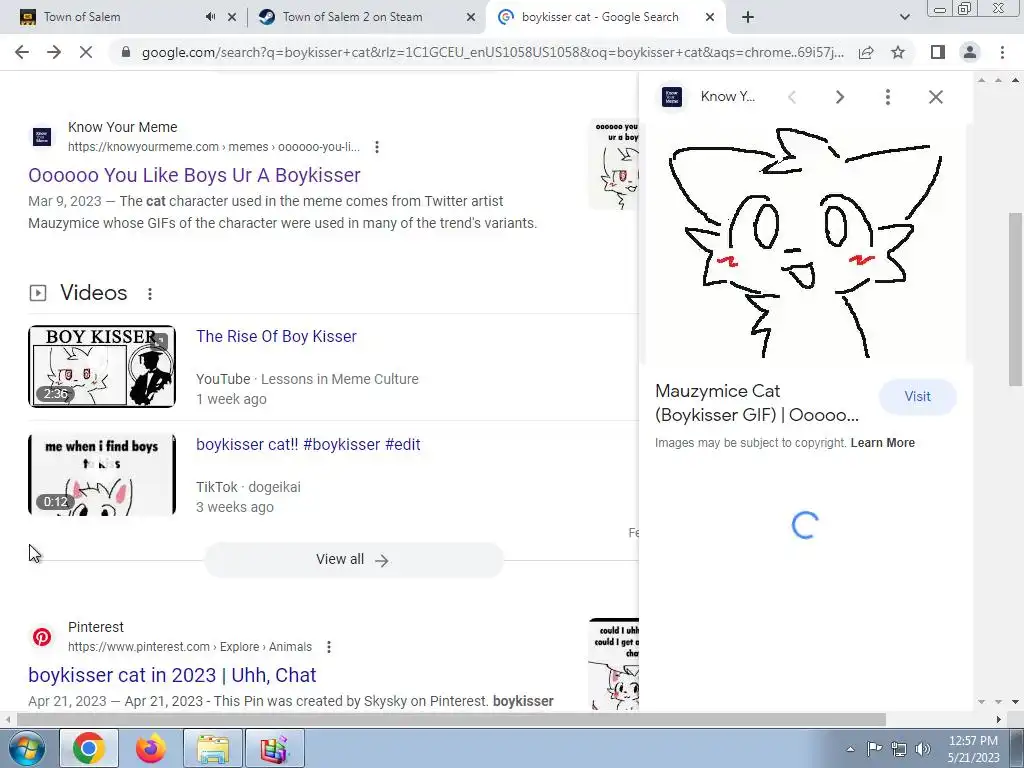Open a new browser tab
This screenshot has width=1024, height=768.
click(748, 18)
